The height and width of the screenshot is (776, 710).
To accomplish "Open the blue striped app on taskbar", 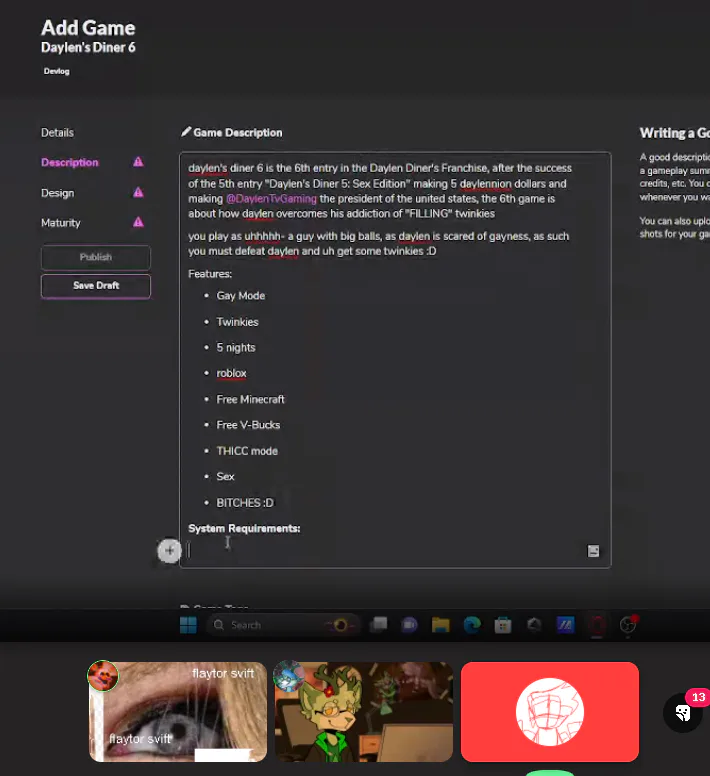I will click(565, 625).
